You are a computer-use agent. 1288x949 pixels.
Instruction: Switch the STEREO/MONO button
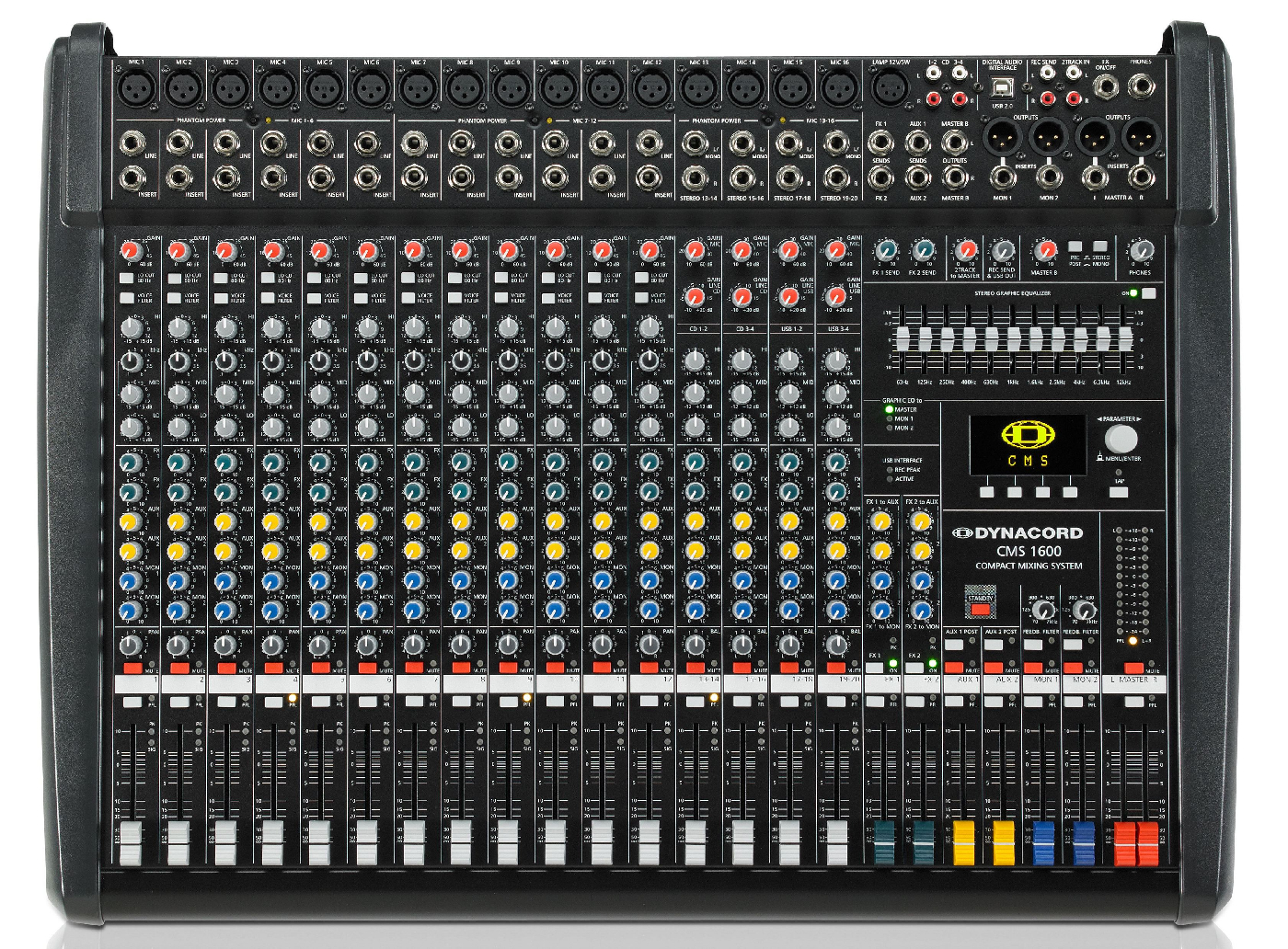pyautogui.click(x=1100, y=247)
